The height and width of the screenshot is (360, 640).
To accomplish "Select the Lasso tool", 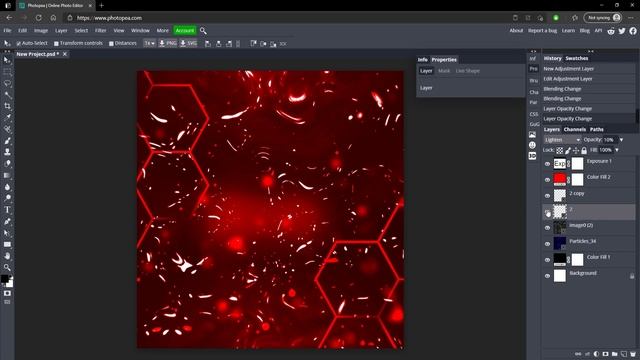I will [7, 83].
